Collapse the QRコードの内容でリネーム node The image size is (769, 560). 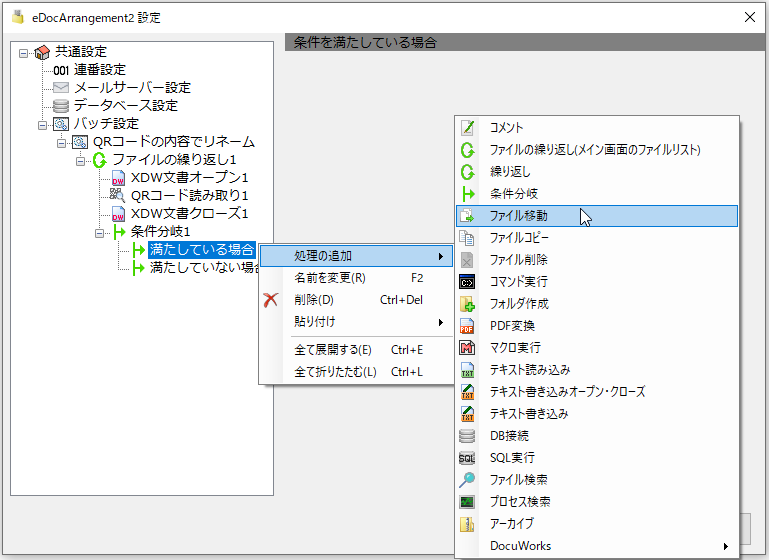[61, 143]
